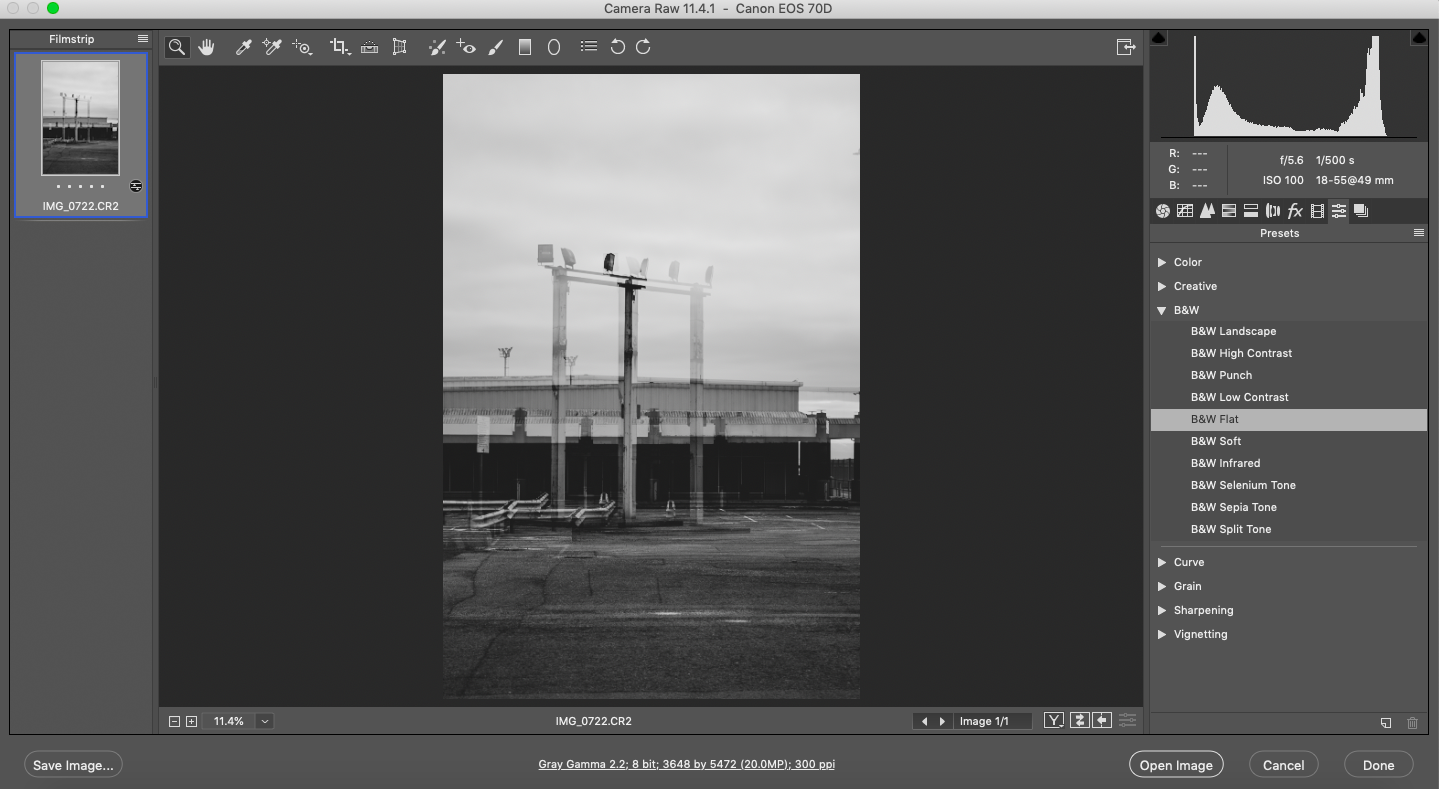Open workflow options link Gray Gamma 2.2
1439x789 pixels.
point(686,764)
